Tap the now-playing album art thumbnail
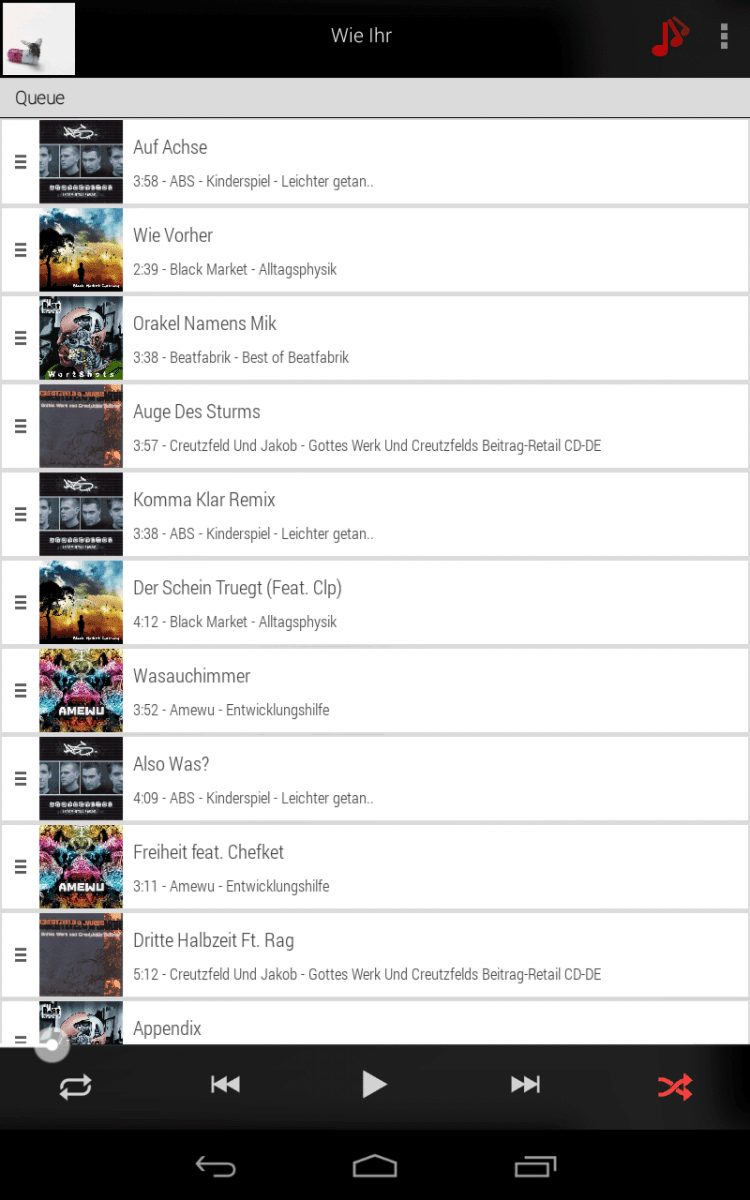This screenshot has height=1200, width=750. 39,39
